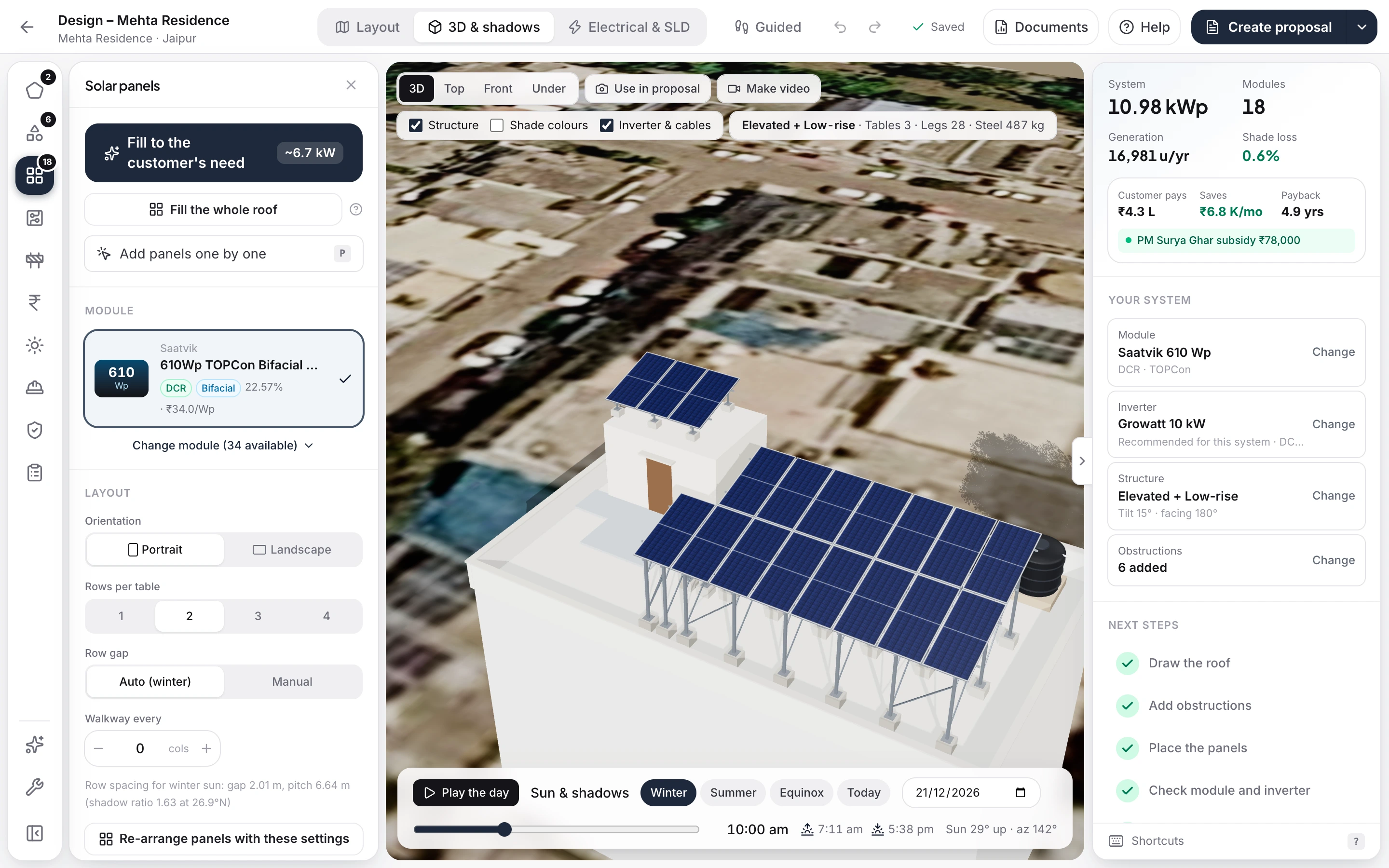Open the sparkle AI assistant sidebar icon

click(x=35, y=745)
